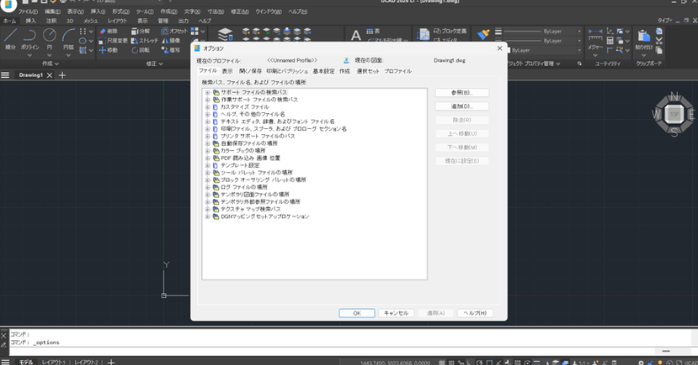Image resolution: width=698 pixels, height=365 pixels.
Task: Click the ヘルプ(H) button
Action: [475, 313]
